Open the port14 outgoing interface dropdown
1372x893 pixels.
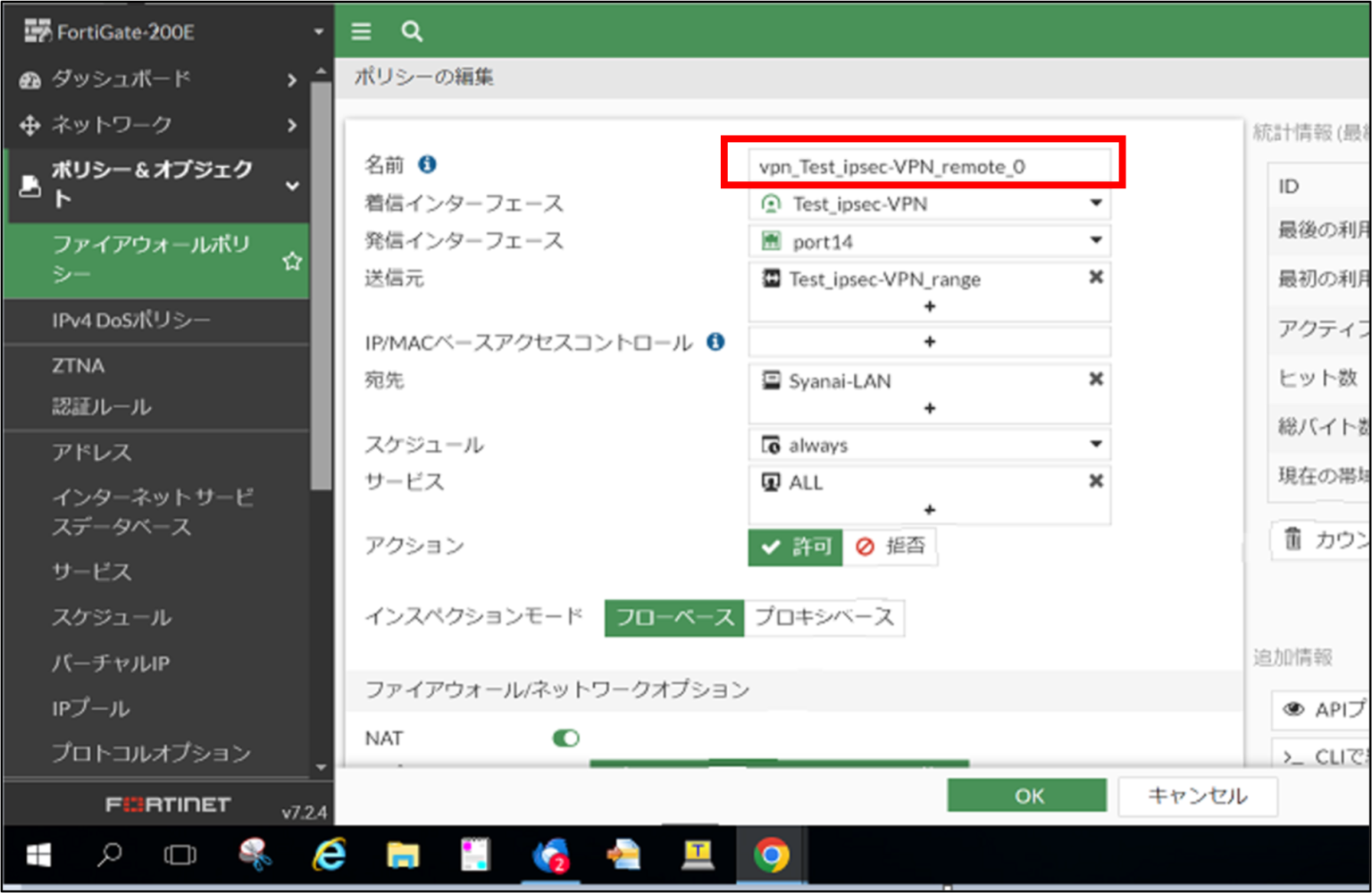point(929,240)
